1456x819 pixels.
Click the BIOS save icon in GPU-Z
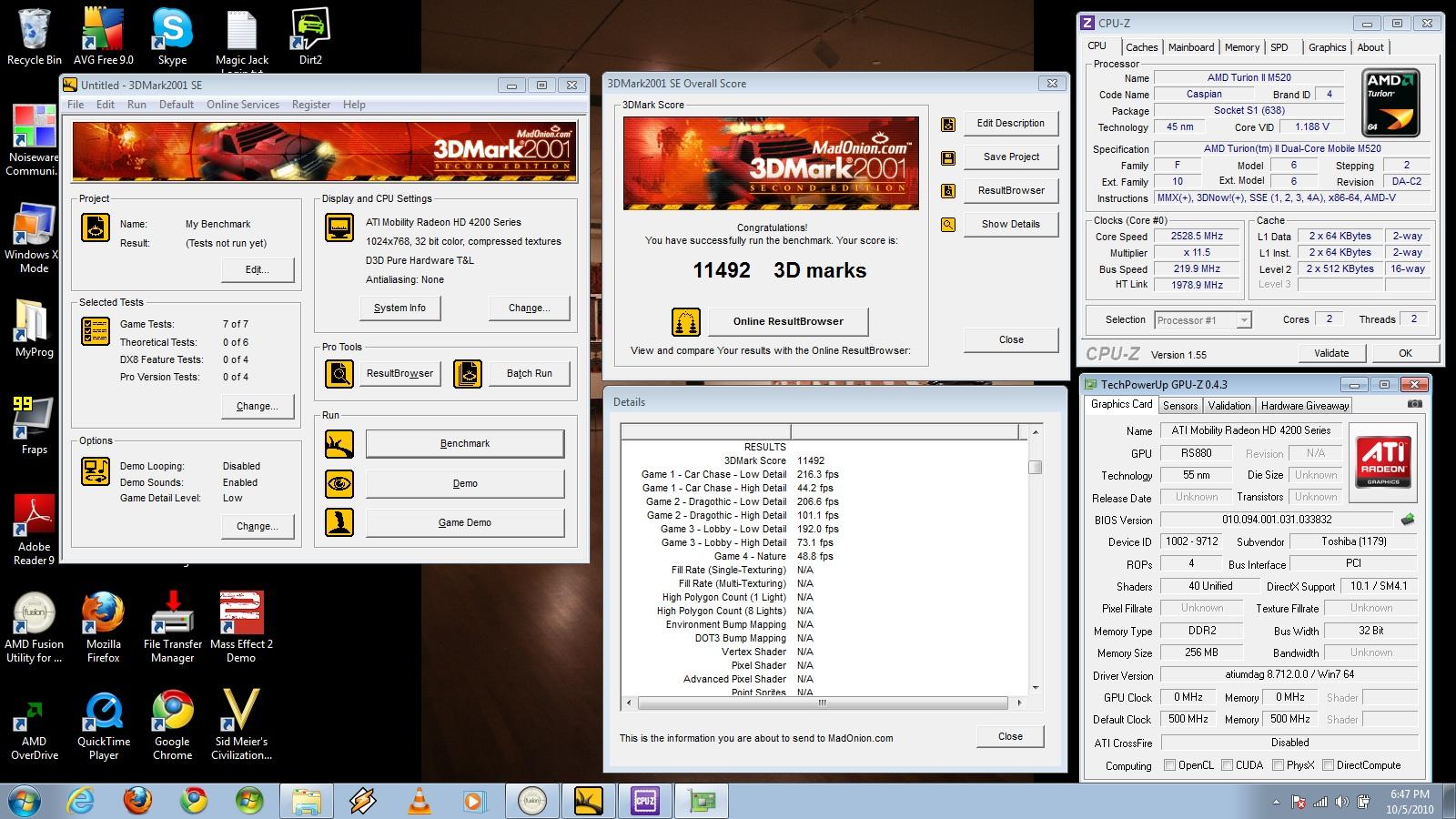click(1408, 520)
